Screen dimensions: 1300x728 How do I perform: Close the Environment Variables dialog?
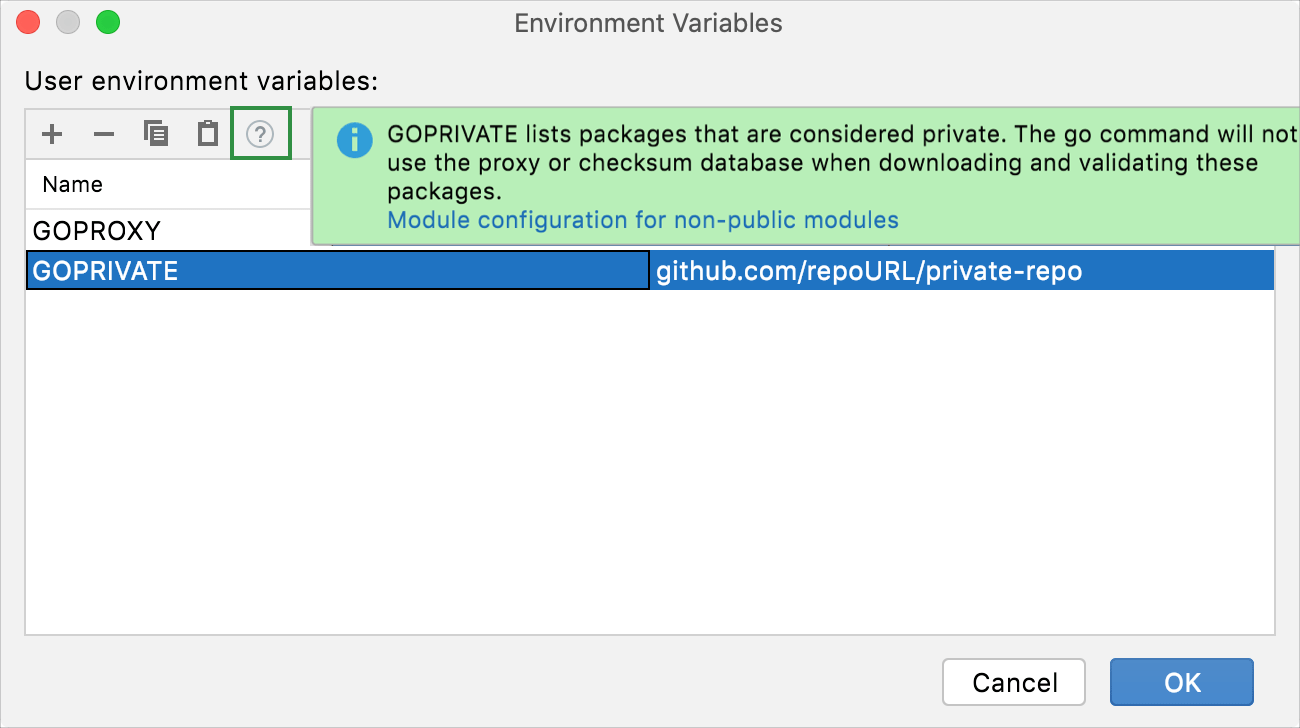point(27,21)
